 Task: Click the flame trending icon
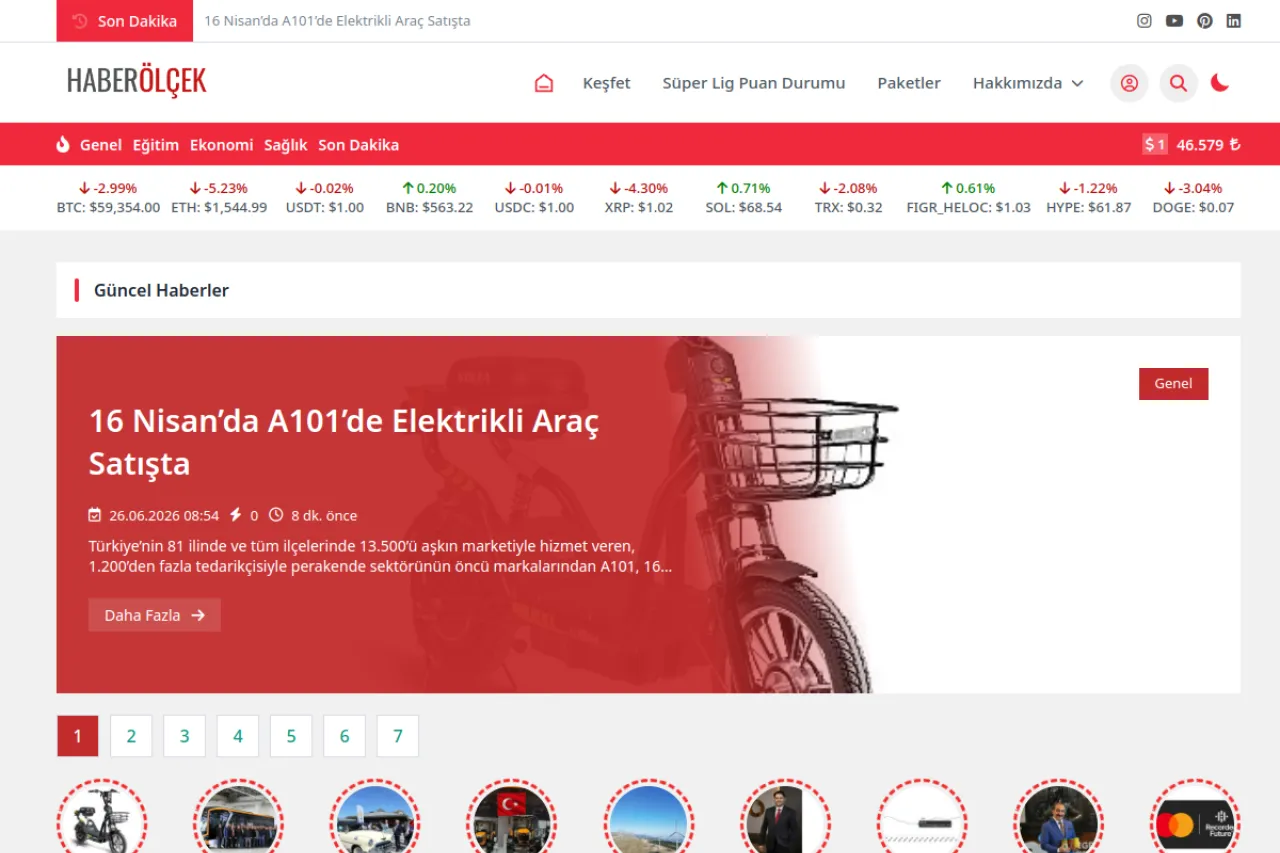[x=63, y=144]
